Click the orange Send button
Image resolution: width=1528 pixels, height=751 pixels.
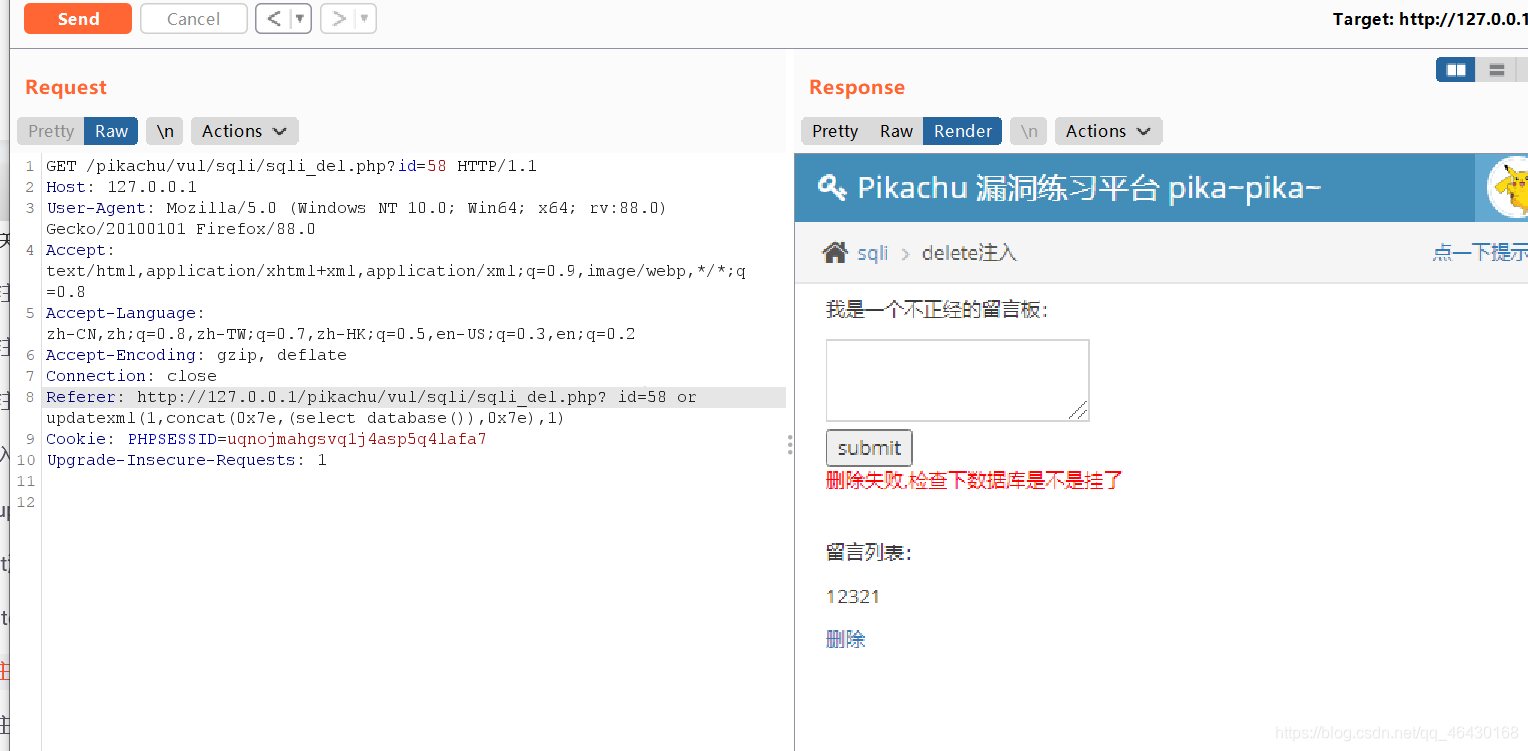point(78,19)
